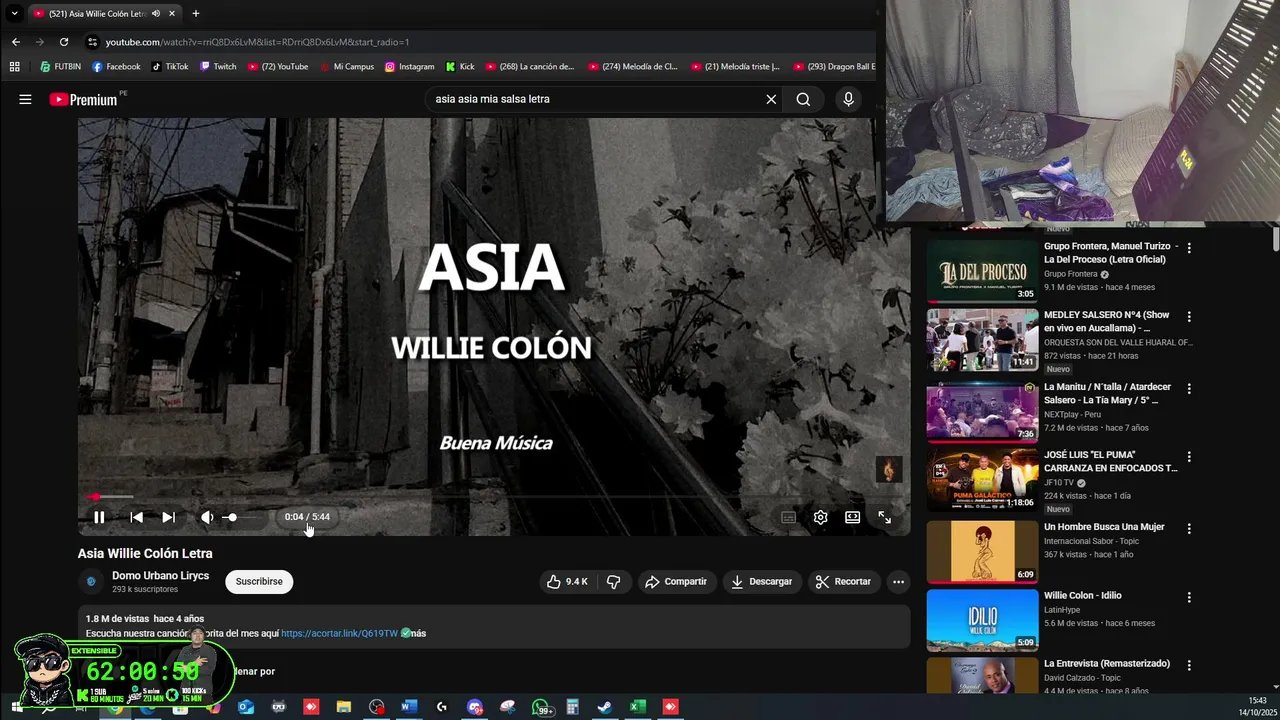The width and height of the screenshot is (1280, 720).
Task: Reload the page with the refresh icon
Action: (x=64, y=42)
